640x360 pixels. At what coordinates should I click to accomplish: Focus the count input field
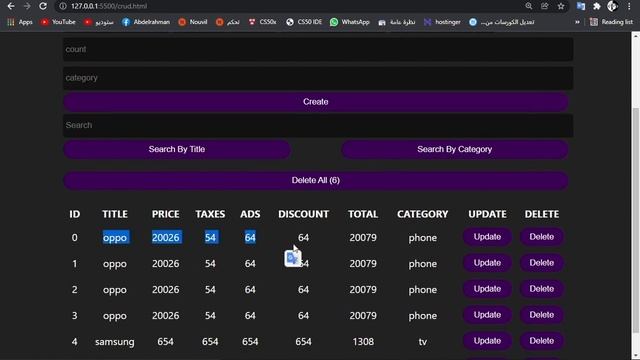(318, 49)
